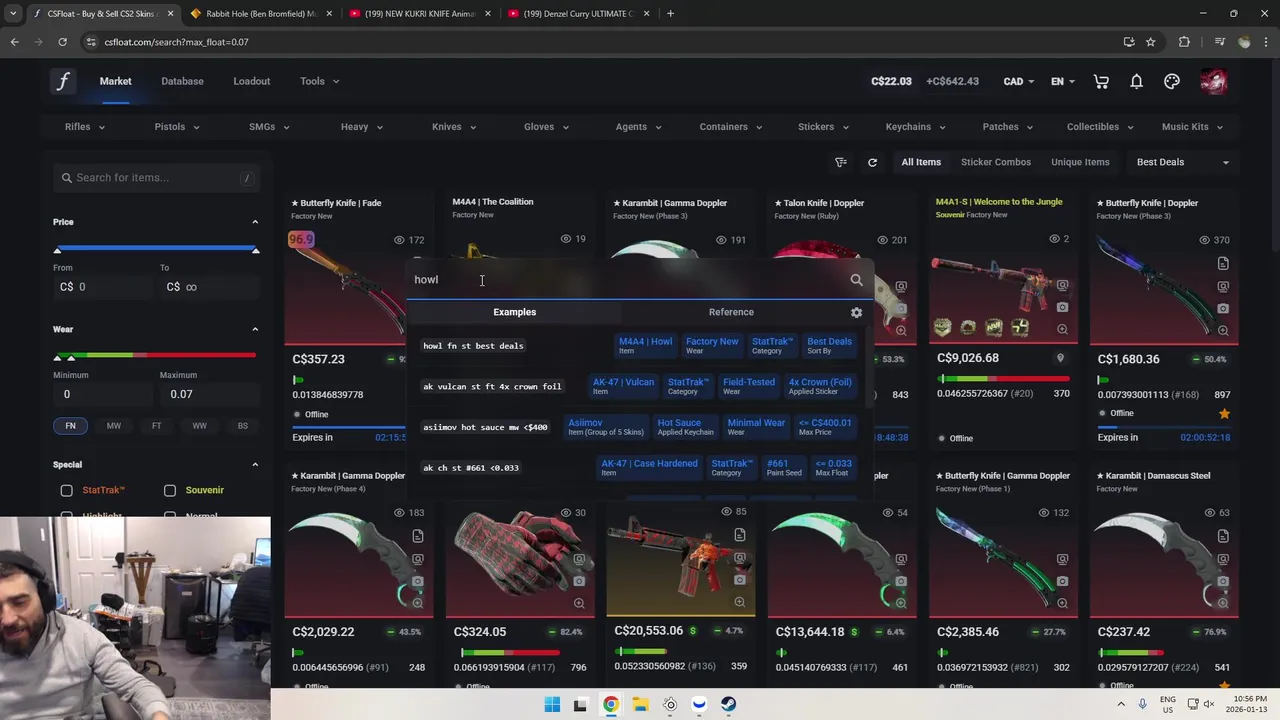Click favorite star on Butterfly Knife Doppler listing
This screenshot has width=1280, height=720.
tap(1224, 413)
